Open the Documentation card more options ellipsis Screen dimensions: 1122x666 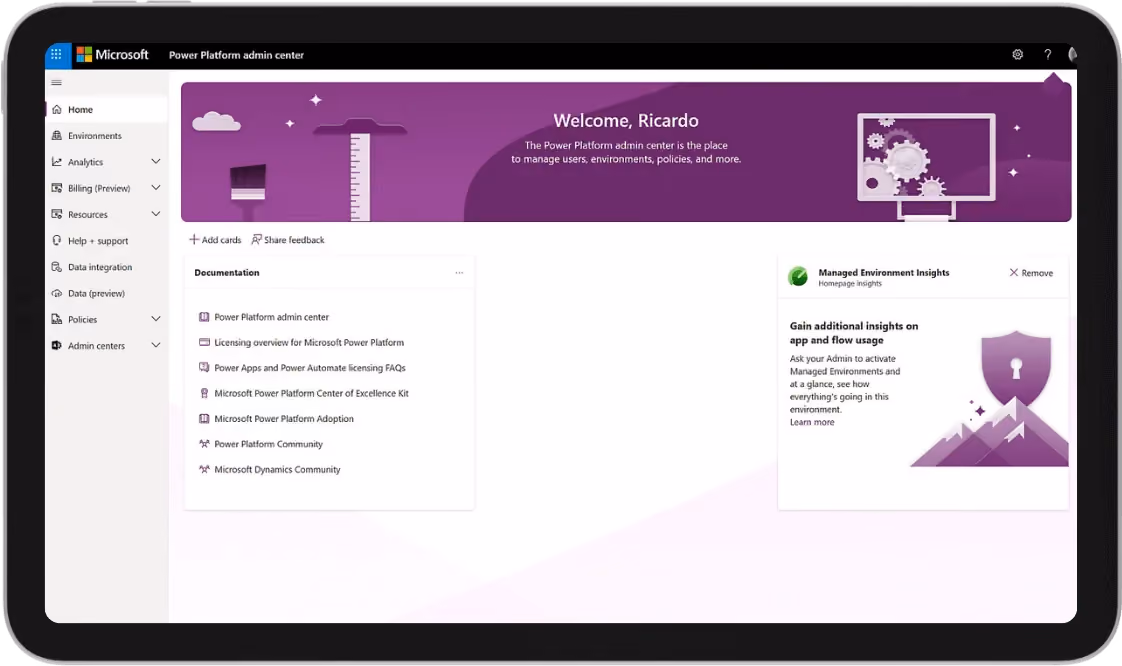tap(459, 273)
